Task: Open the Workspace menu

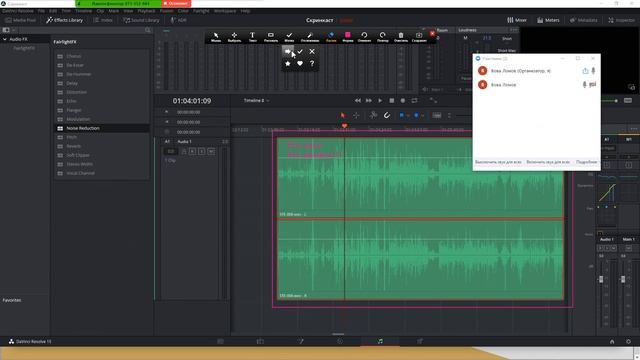Action: click(225, 11)
